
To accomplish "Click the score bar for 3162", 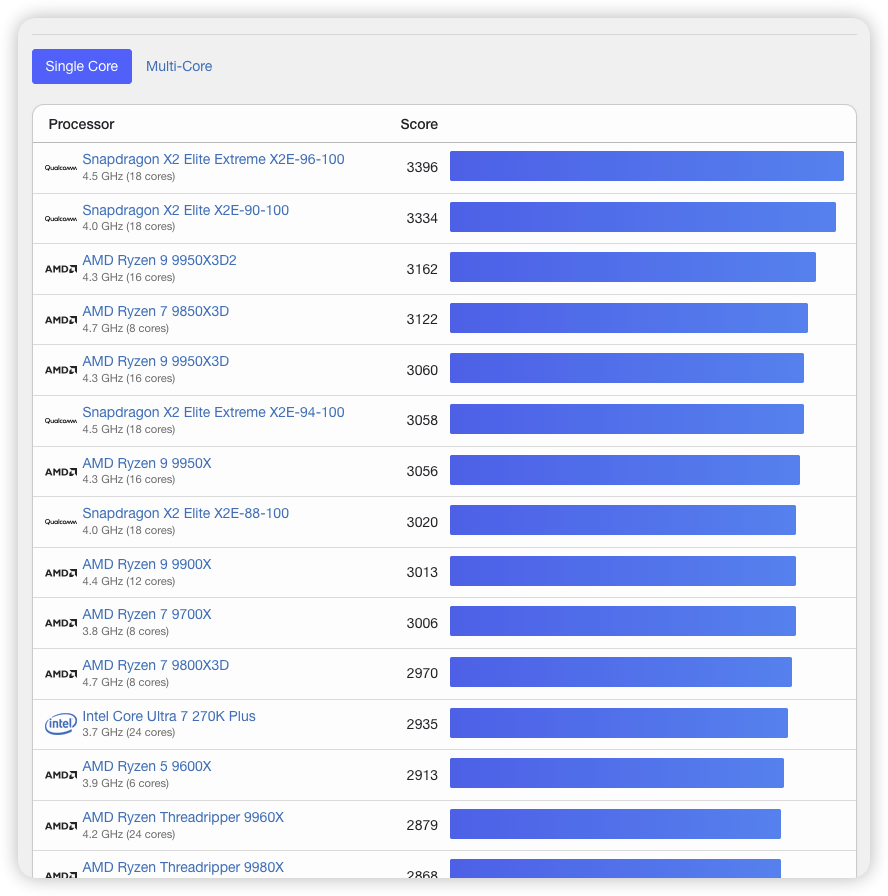I will pos(633,267).
